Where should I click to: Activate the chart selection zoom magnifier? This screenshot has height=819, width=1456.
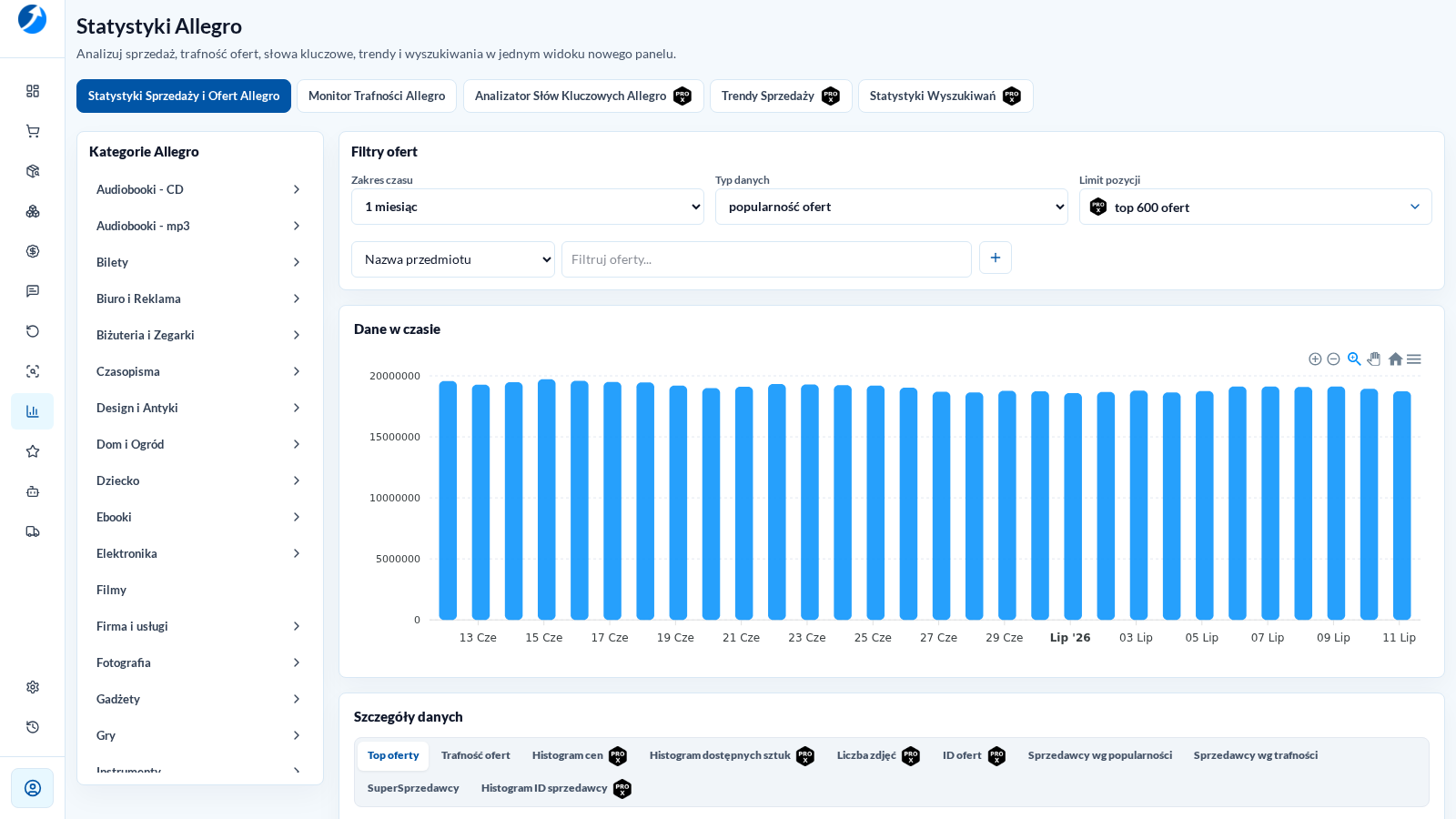[x=1354, y=359]
